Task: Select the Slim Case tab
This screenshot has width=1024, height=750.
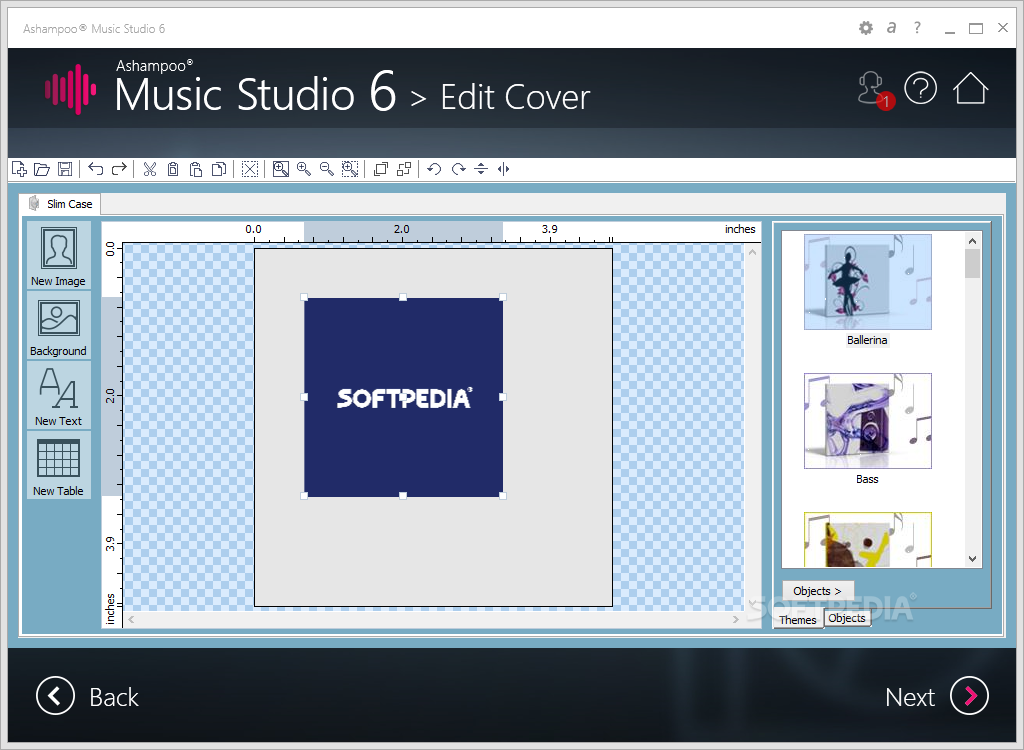Action: click(x=60, y=204)
